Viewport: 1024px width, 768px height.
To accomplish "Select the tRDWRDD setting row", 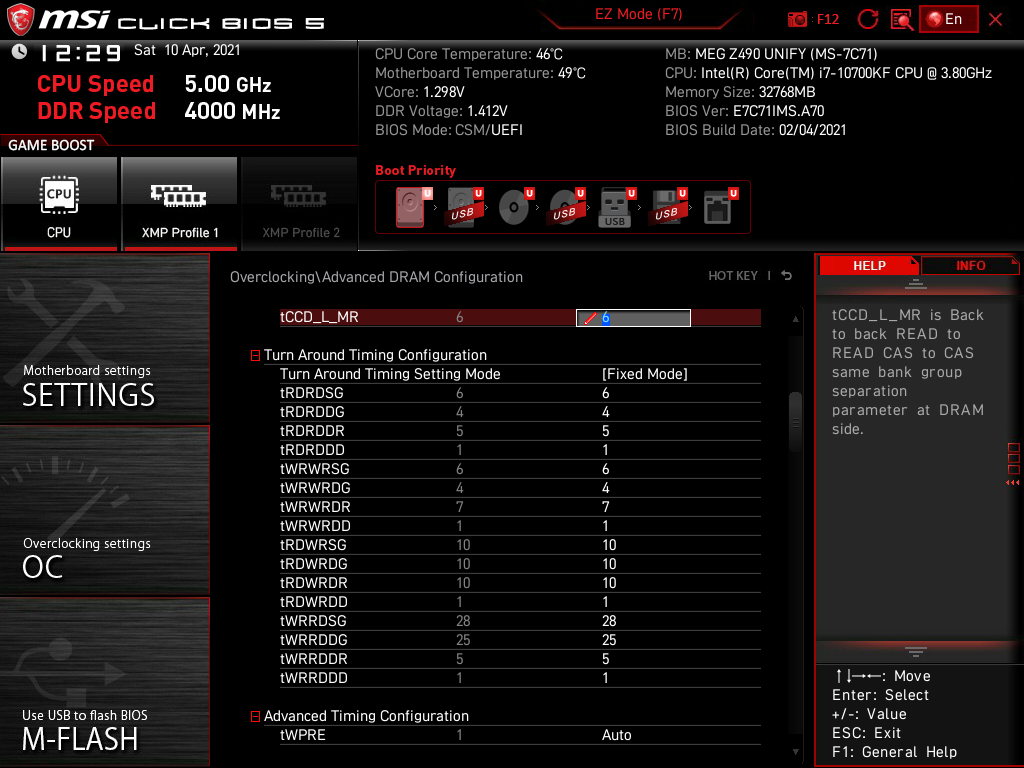I will point(520,601).
